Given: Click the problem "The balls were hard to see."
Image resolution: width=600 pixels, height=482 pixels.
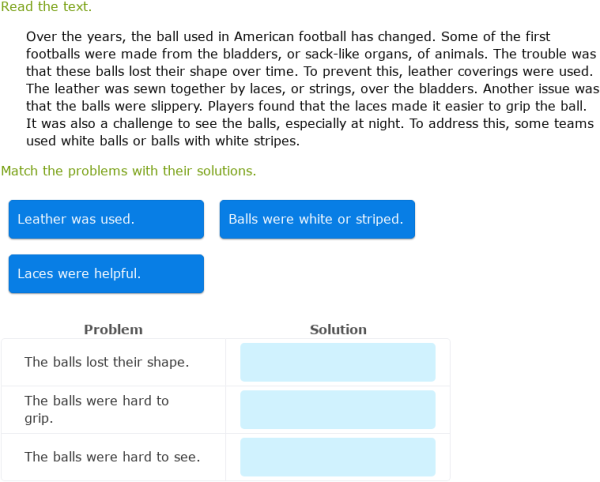Looking at the screenshot, I should point(112,457).
